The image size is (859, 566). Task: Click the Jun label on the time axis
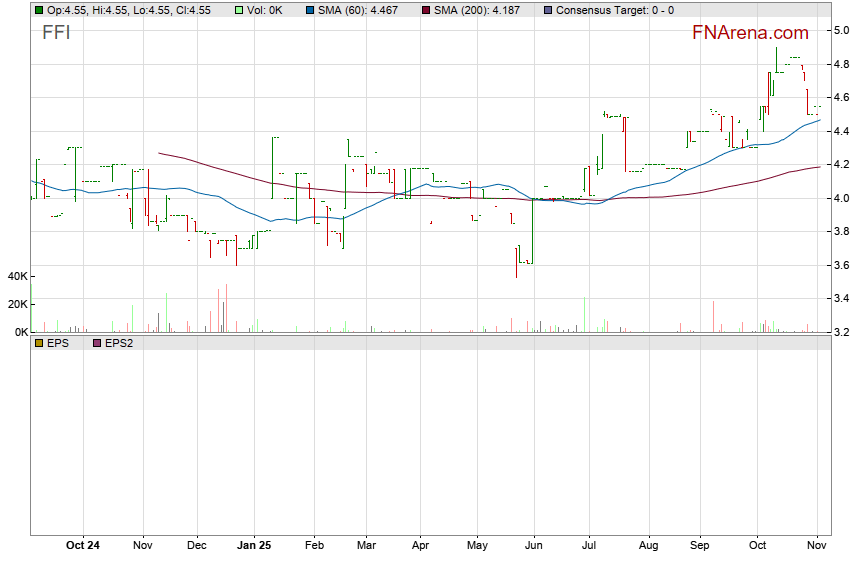click(x=533, y=546)
